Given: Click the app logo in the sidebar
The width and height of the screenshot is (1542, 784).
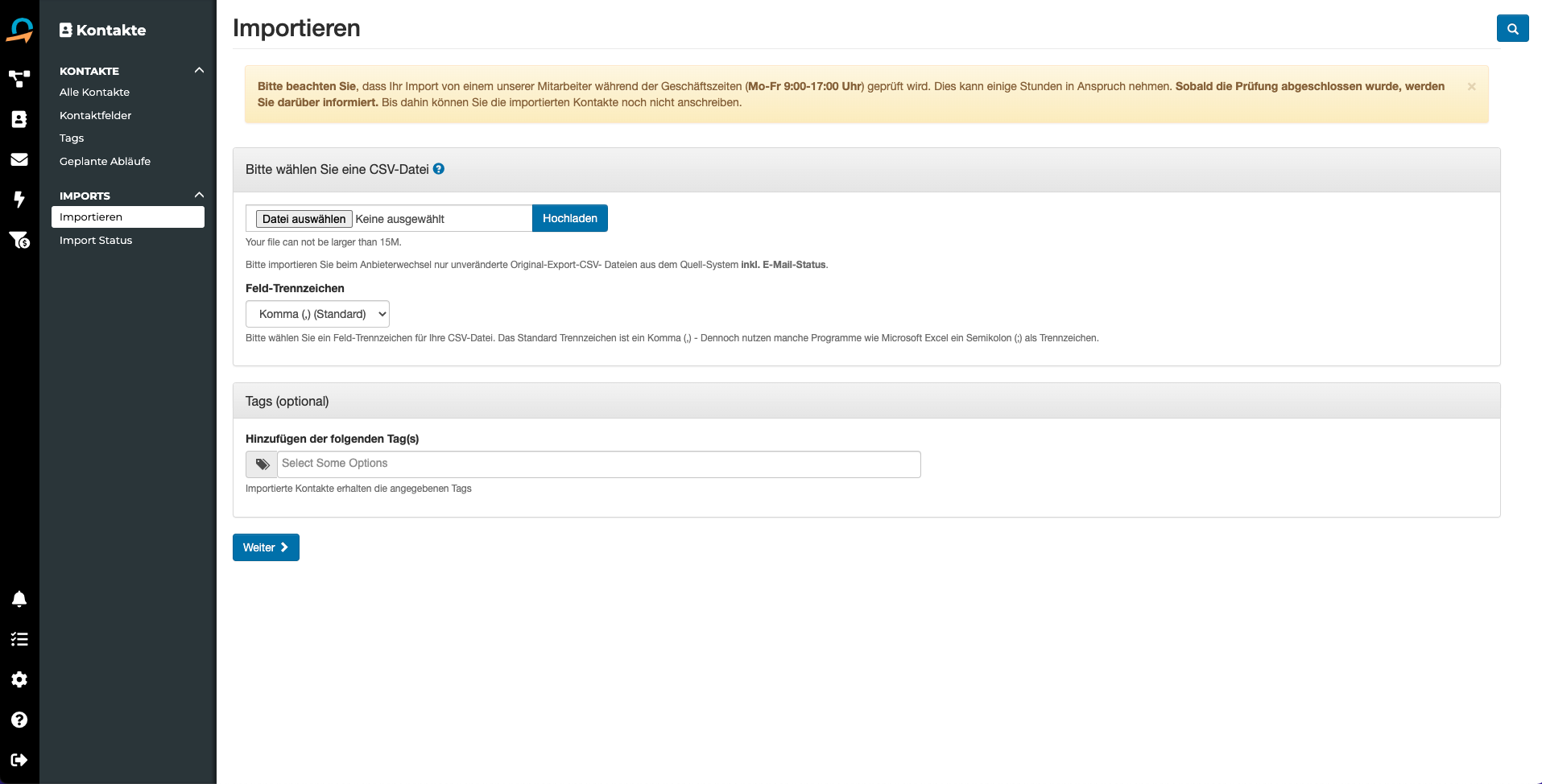Looking at the screenshot, I should point(19,31).
